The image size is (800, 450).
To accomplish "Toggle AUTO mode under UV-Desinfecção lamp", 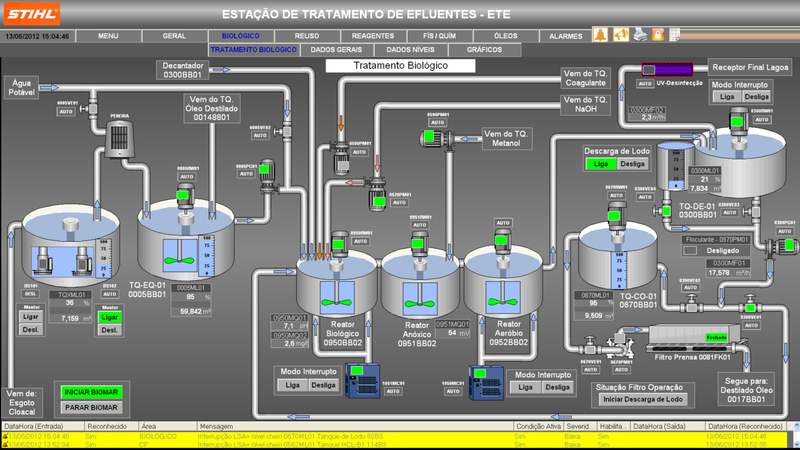I will pyautogui.click(x=645, y=83).
